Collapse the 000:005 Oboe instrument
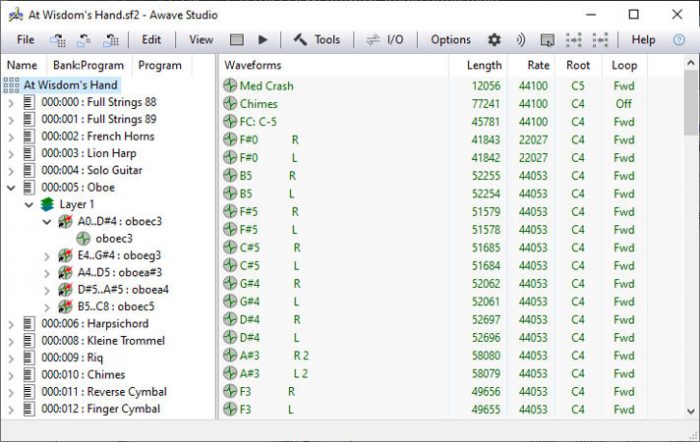 click(x=11, y=187)
